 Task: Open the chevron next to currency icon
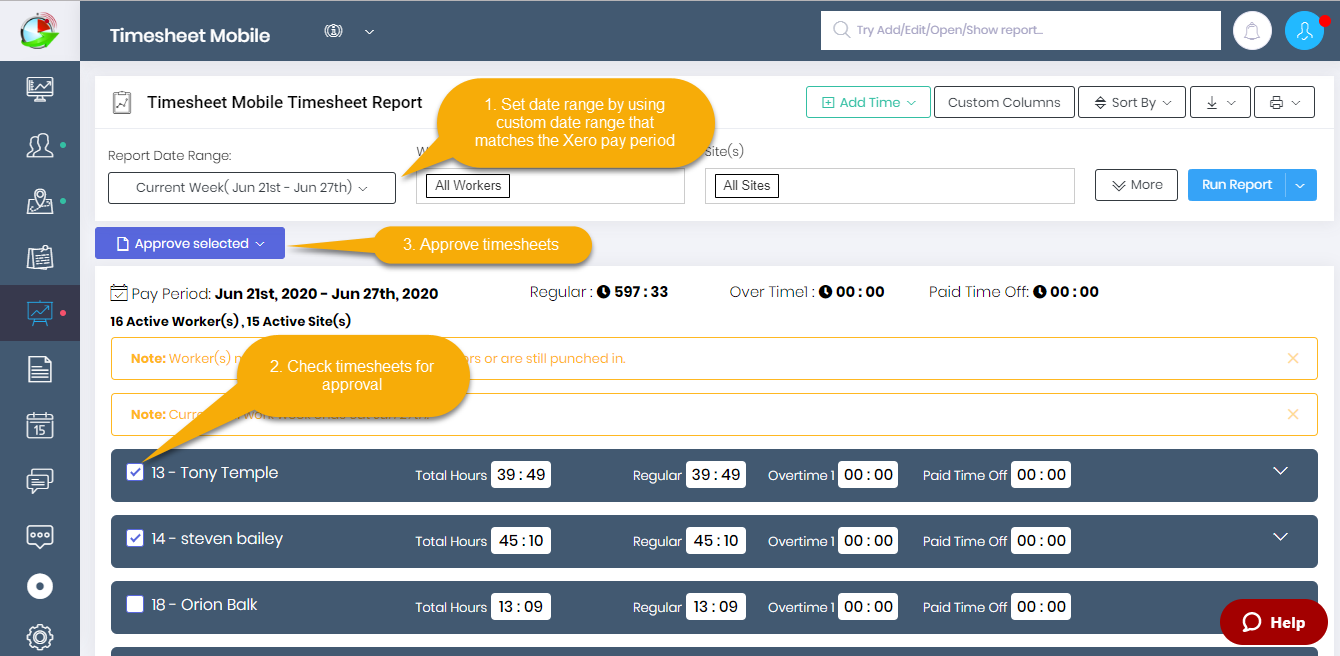pos(369,31)
